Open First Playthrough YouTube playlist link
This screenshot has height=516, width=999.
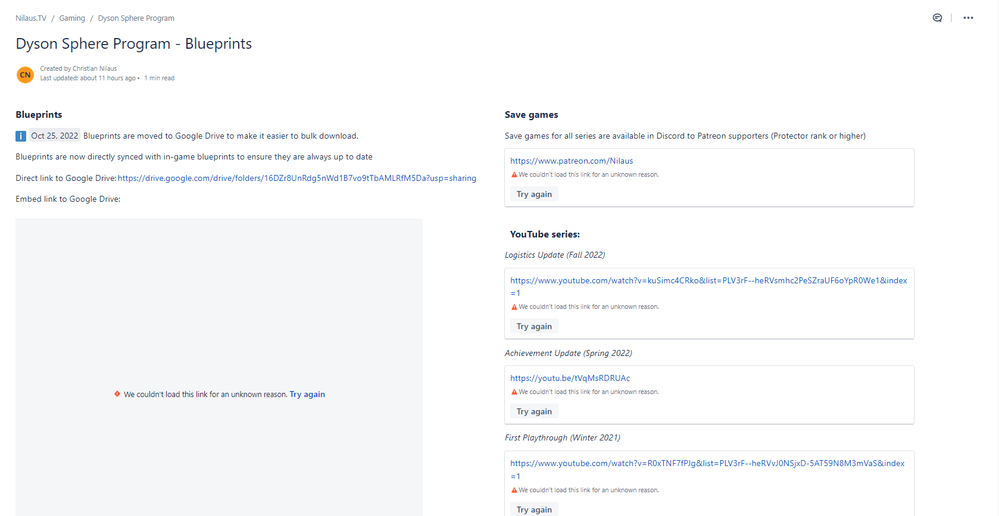pos(707,469)
